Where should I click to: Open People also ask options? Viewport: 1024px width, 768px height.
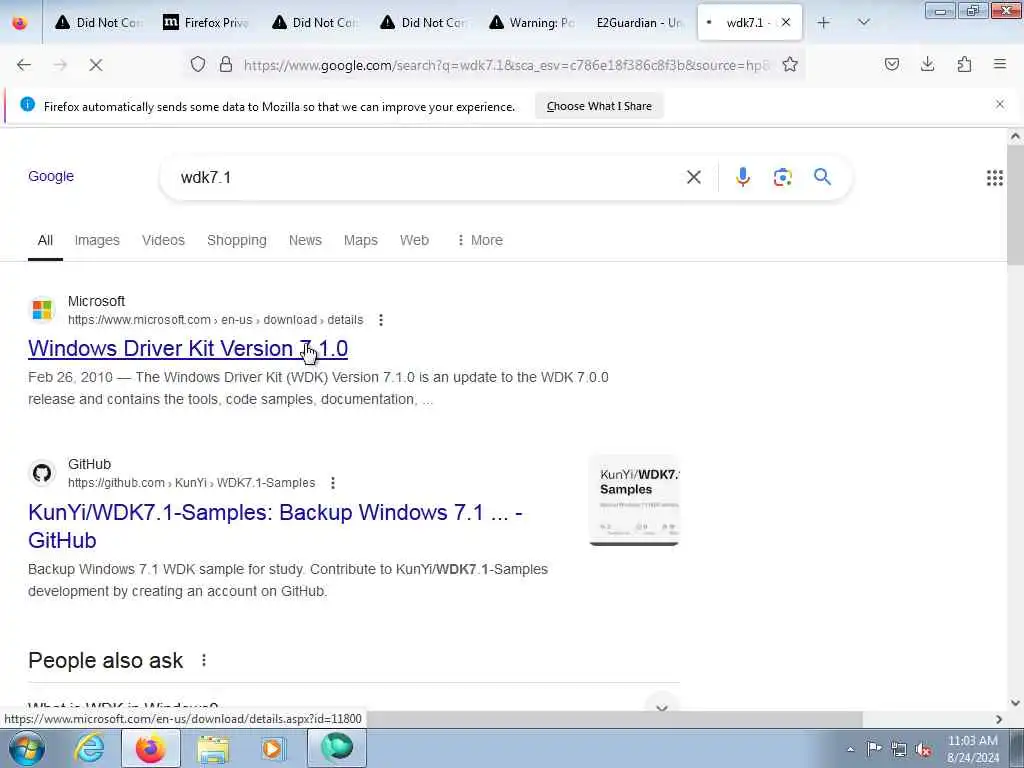[x=204, y=660]
